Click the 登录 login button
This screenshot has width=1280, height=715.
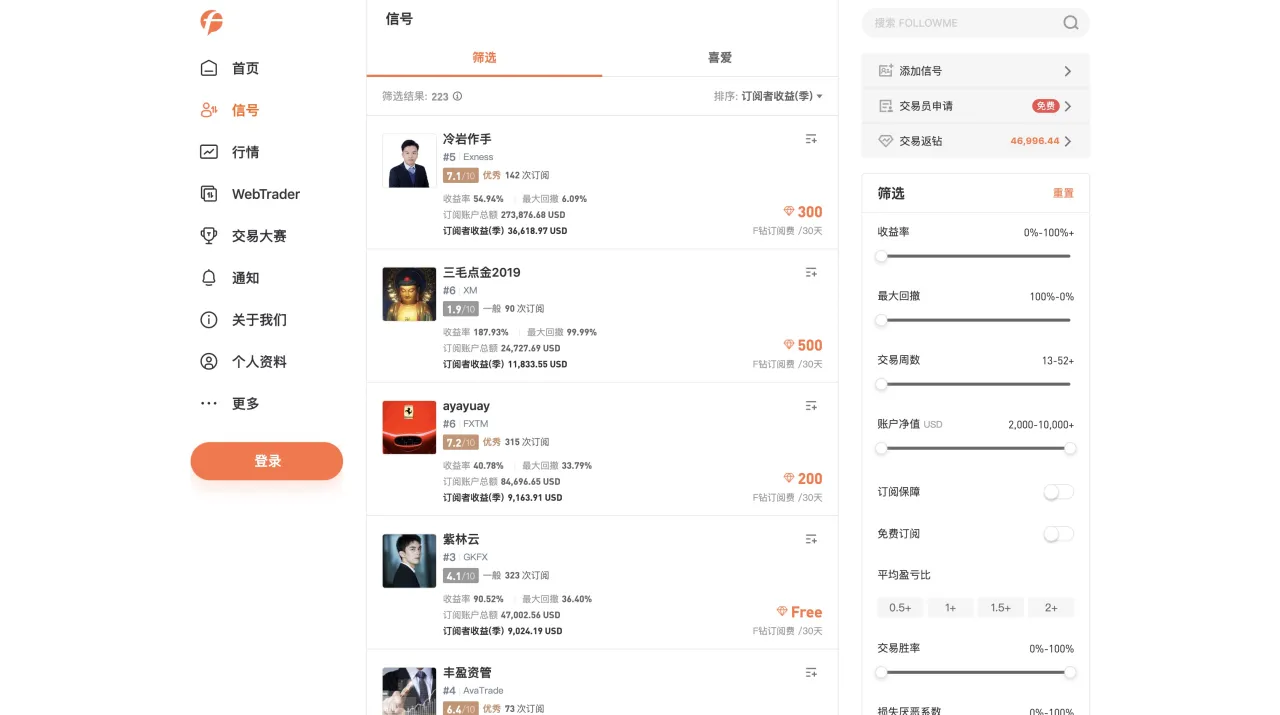coord(267,461)
